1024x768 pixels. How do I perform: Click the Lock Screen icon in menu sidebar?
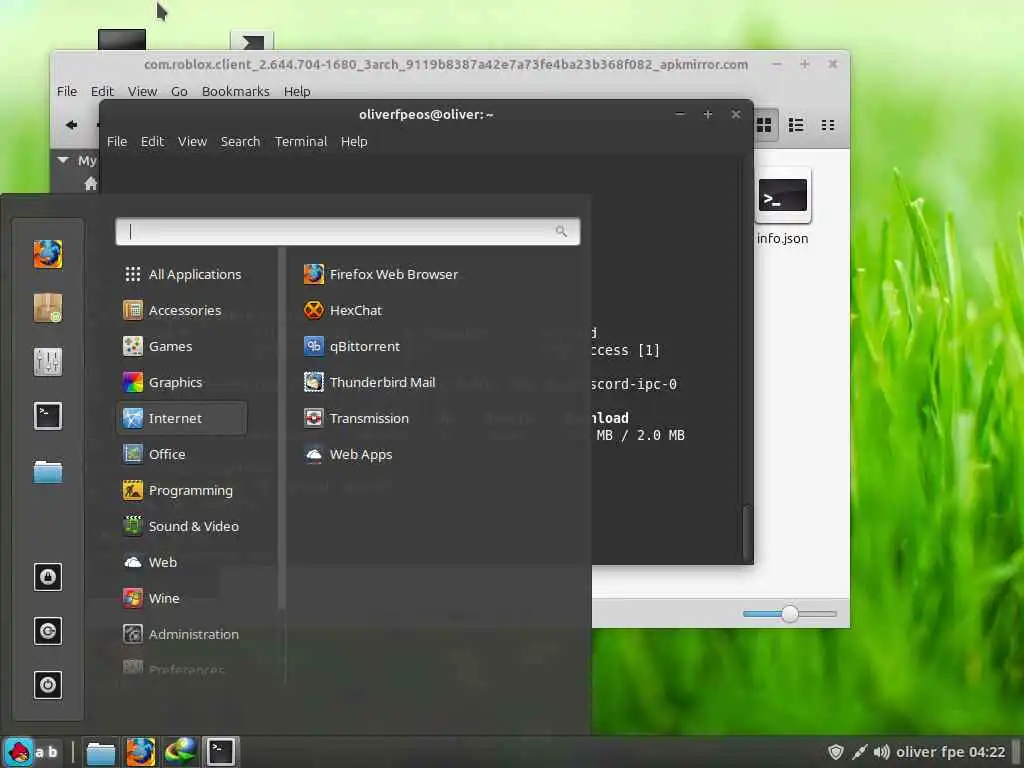[48, 577]
